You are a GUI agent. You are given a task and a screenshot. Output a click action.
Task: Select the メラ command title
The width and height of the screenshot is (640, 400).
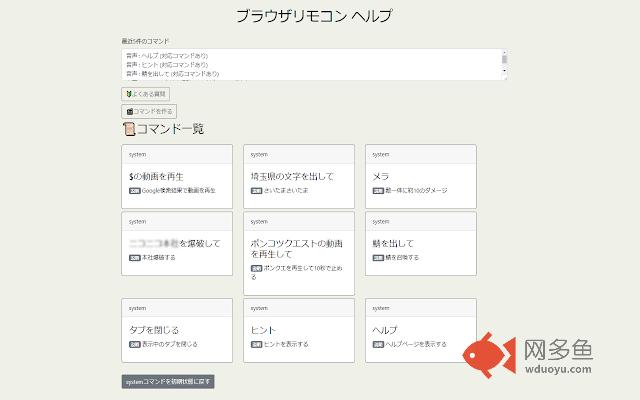[380, 177]
